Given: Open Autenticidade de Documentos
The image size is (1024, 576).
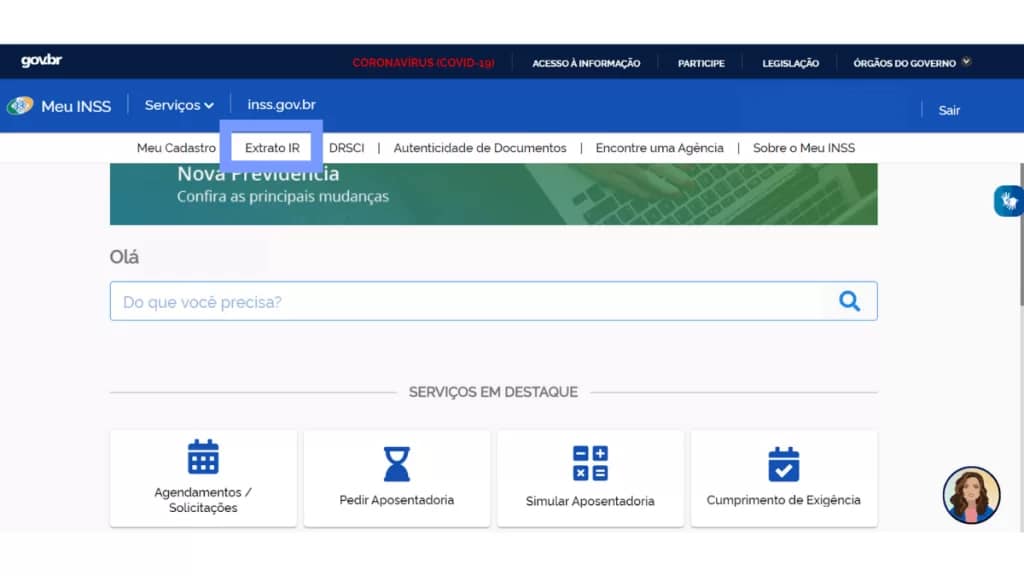Looking at the screenshot, I should (480, 148).
